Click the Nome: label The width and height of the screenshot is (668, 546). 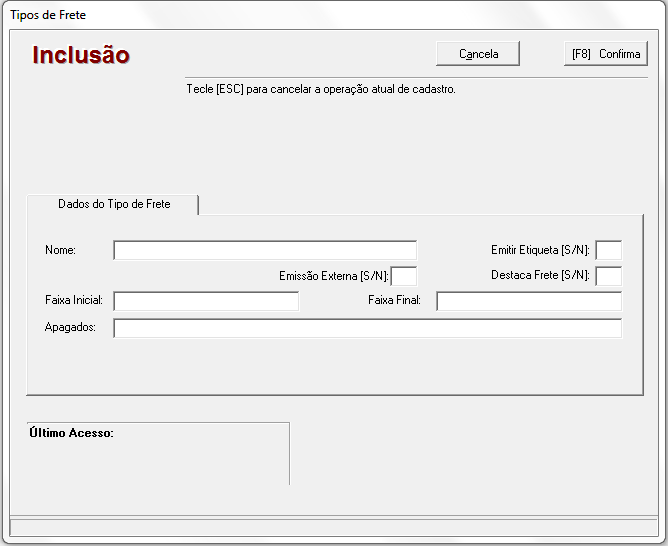click(61, 250)
